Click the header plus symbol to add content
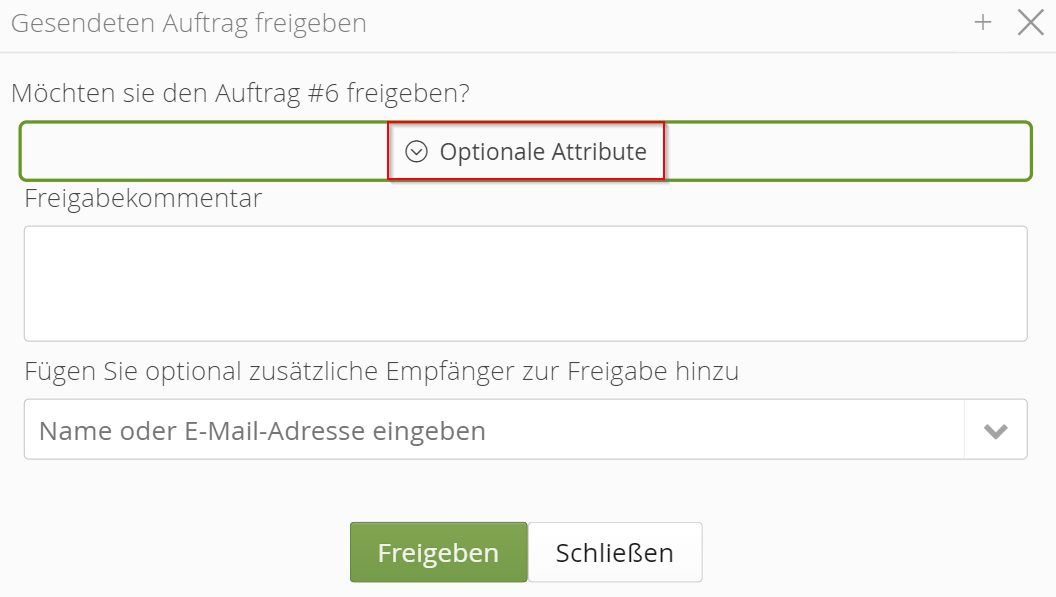 (983, 21)
